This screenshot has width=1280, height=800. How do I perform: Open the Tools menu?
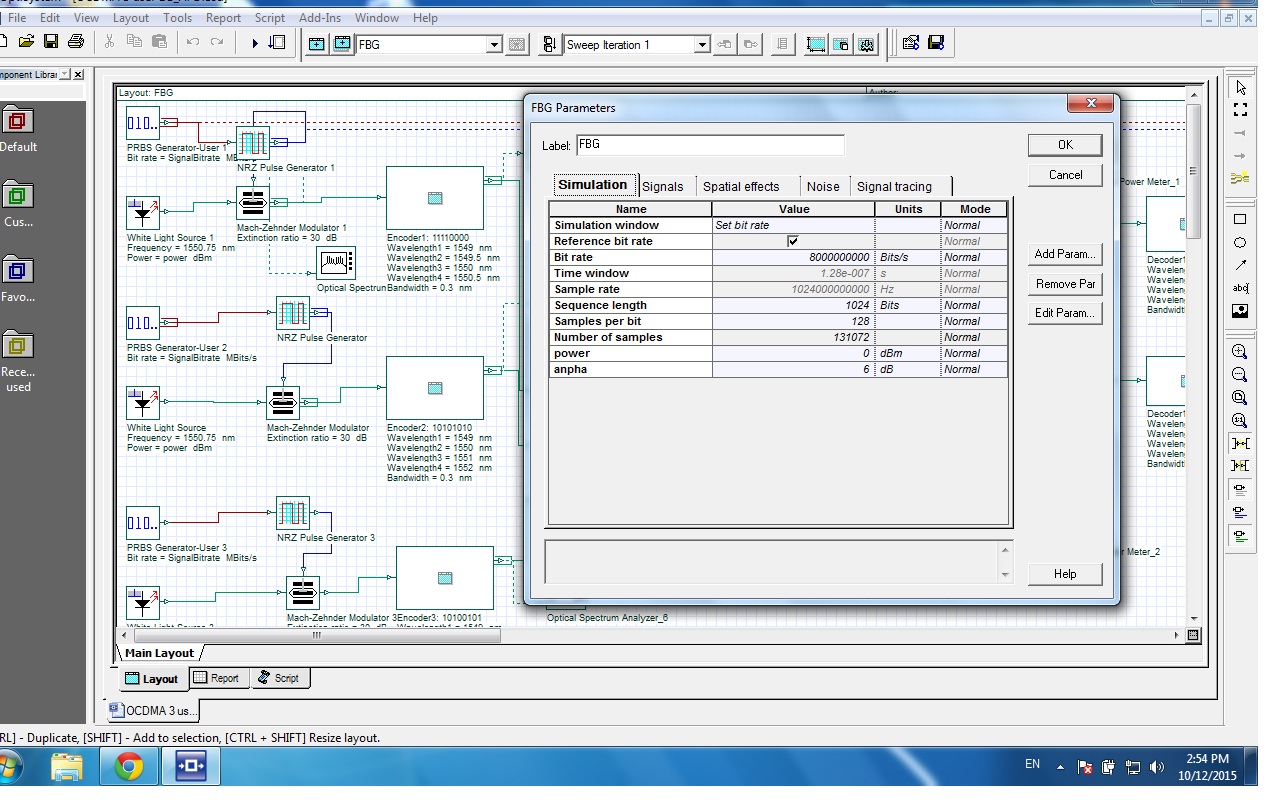point(177,18)
